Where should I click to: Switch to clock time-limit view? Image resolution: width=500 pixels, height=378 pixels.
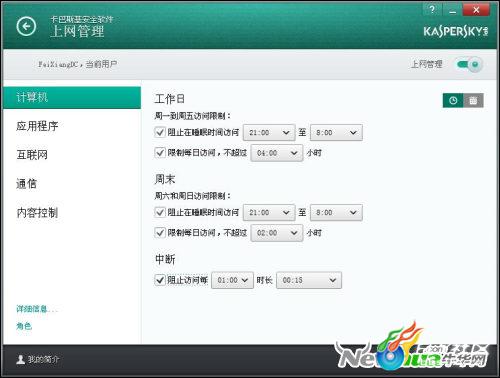pyautogui.click(x=453, y=100)
